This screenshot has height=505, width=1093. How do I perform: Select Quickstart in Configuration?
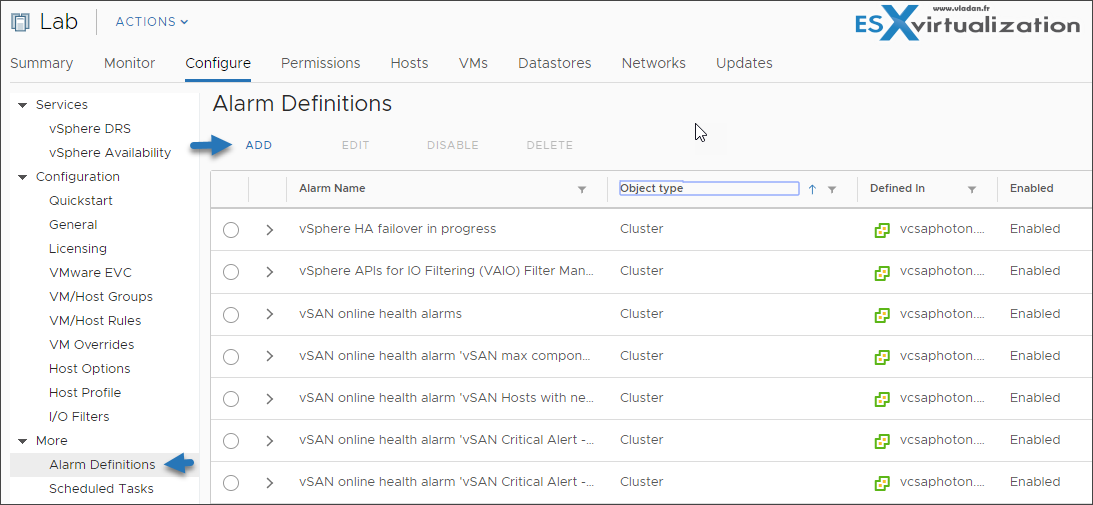(81, 201)
